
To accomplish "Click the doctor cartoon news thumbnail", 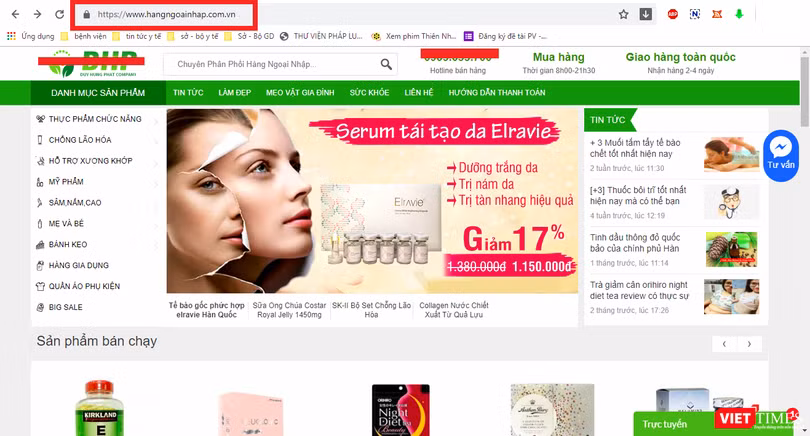I will [731, 201].
